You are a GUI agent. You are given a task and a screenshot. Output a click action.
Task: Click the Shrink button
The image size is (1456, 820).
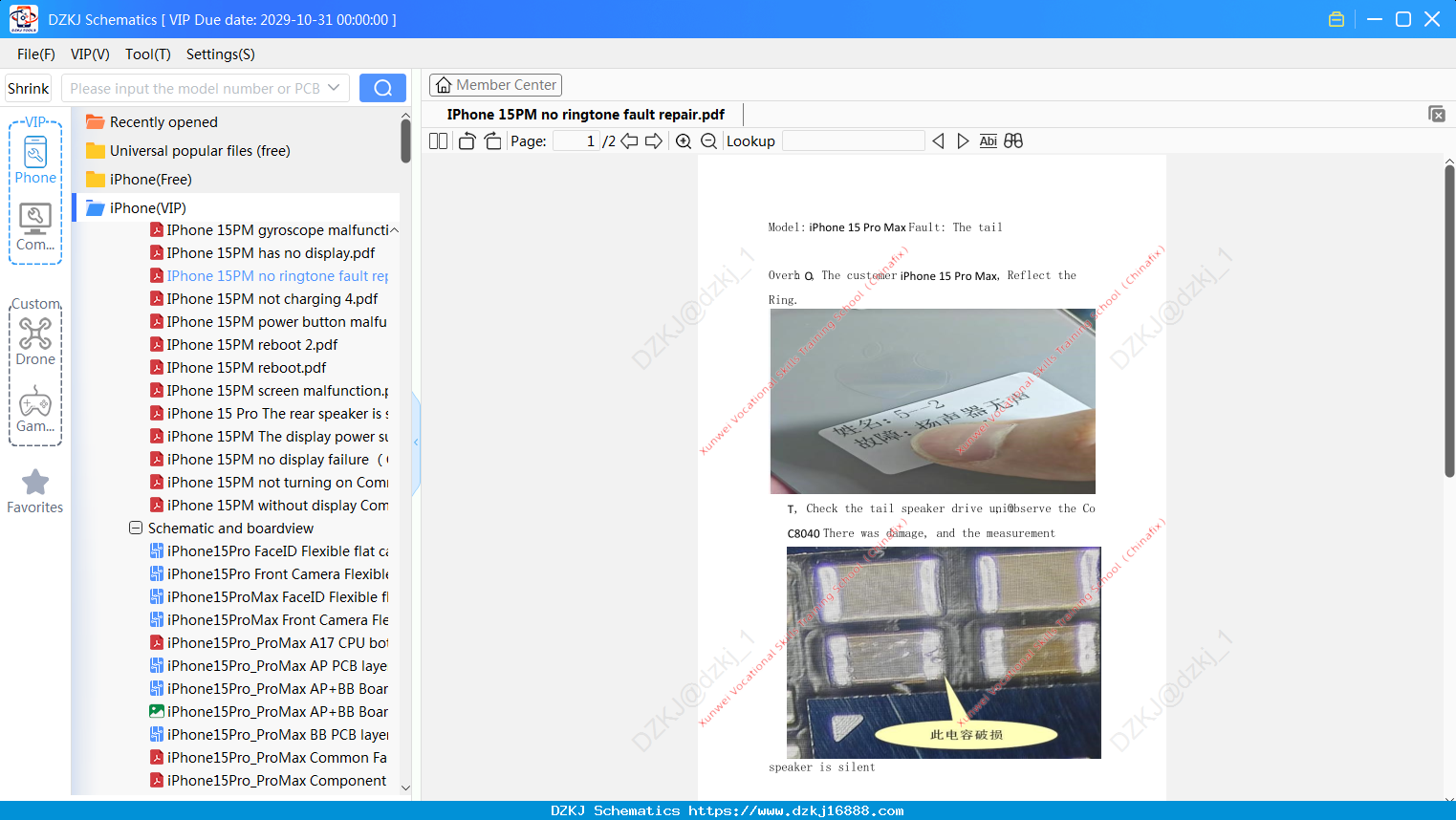click(29, 88)
